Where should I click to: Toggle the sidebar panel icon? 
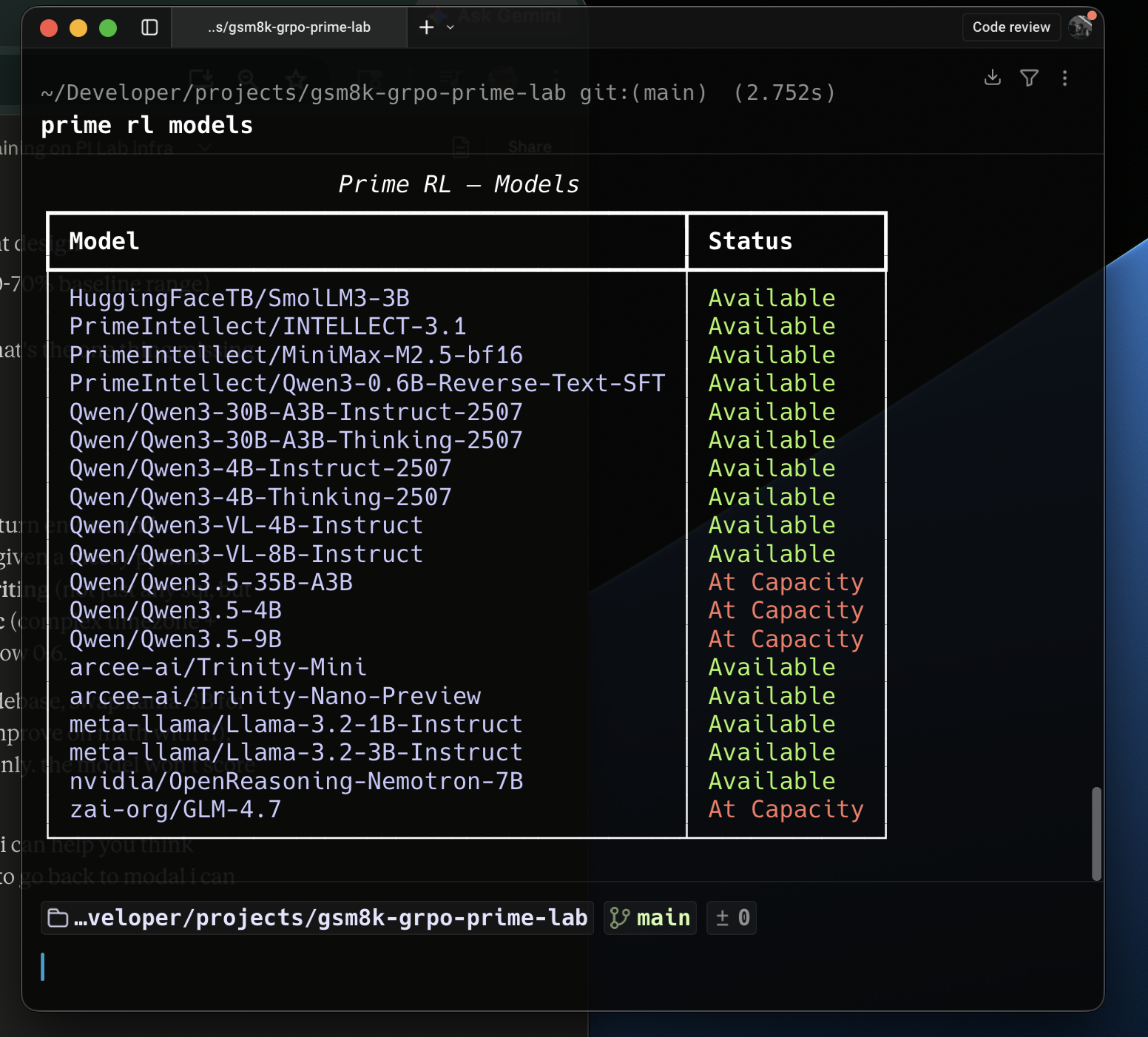pos(149,27)
